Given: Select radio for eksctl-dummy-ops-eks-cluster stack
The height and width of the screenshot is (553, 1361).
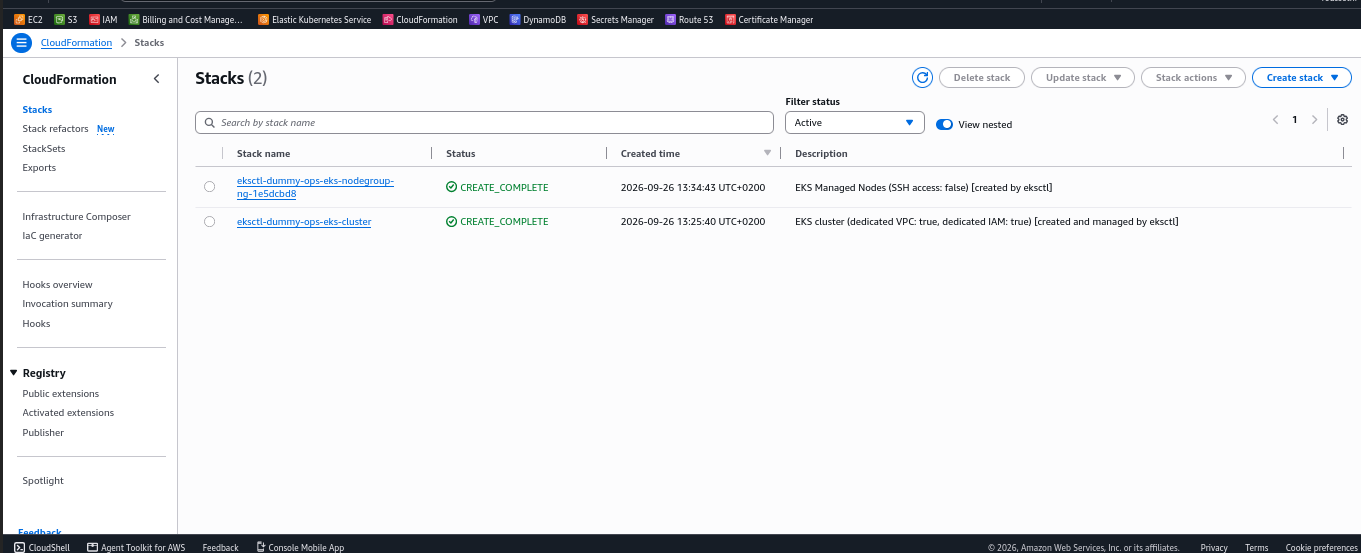Looking at the screenshot, I should click(x=209, y=221).
